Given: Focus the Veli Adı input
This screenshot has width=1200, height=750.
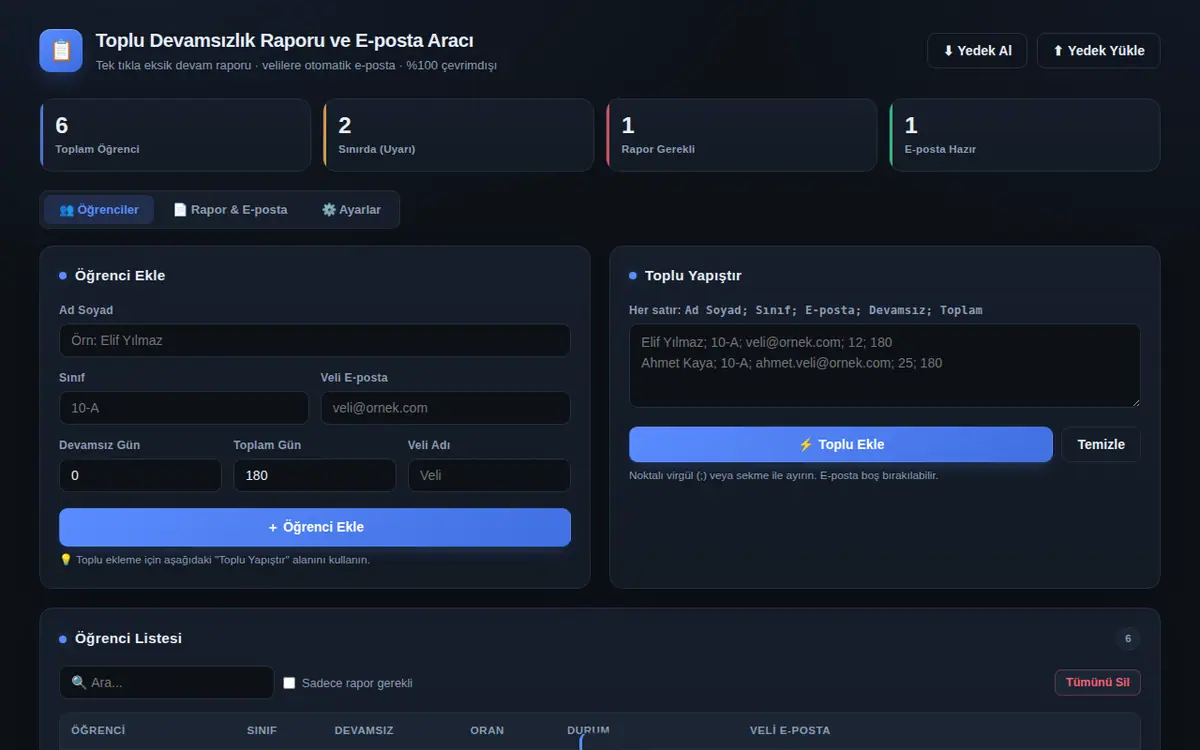Looking at the screenshot, I should pyautogui.click(x=489, y=475).
